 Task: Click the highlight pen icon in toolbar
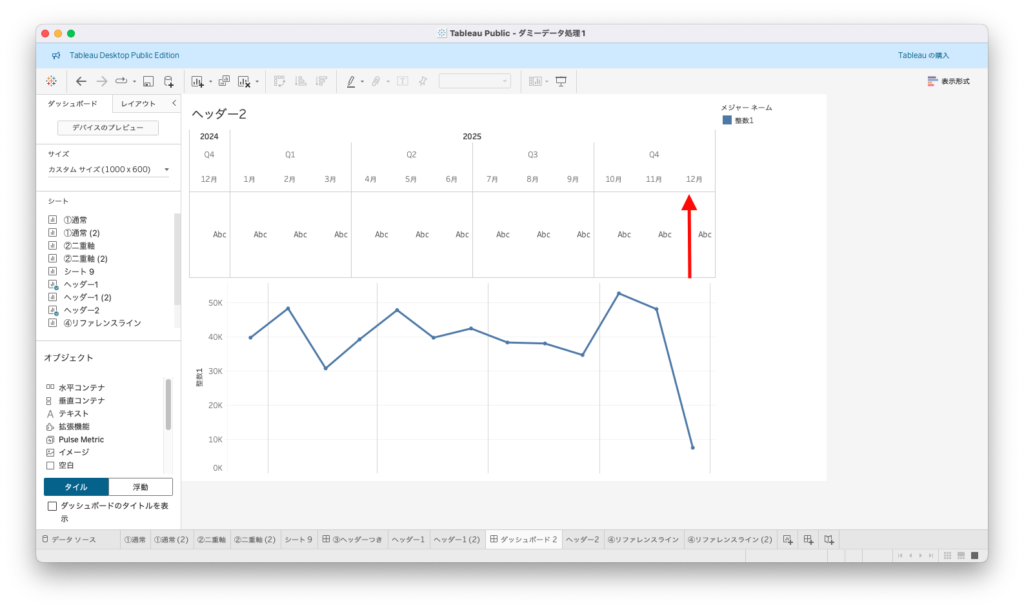point(351,81)
